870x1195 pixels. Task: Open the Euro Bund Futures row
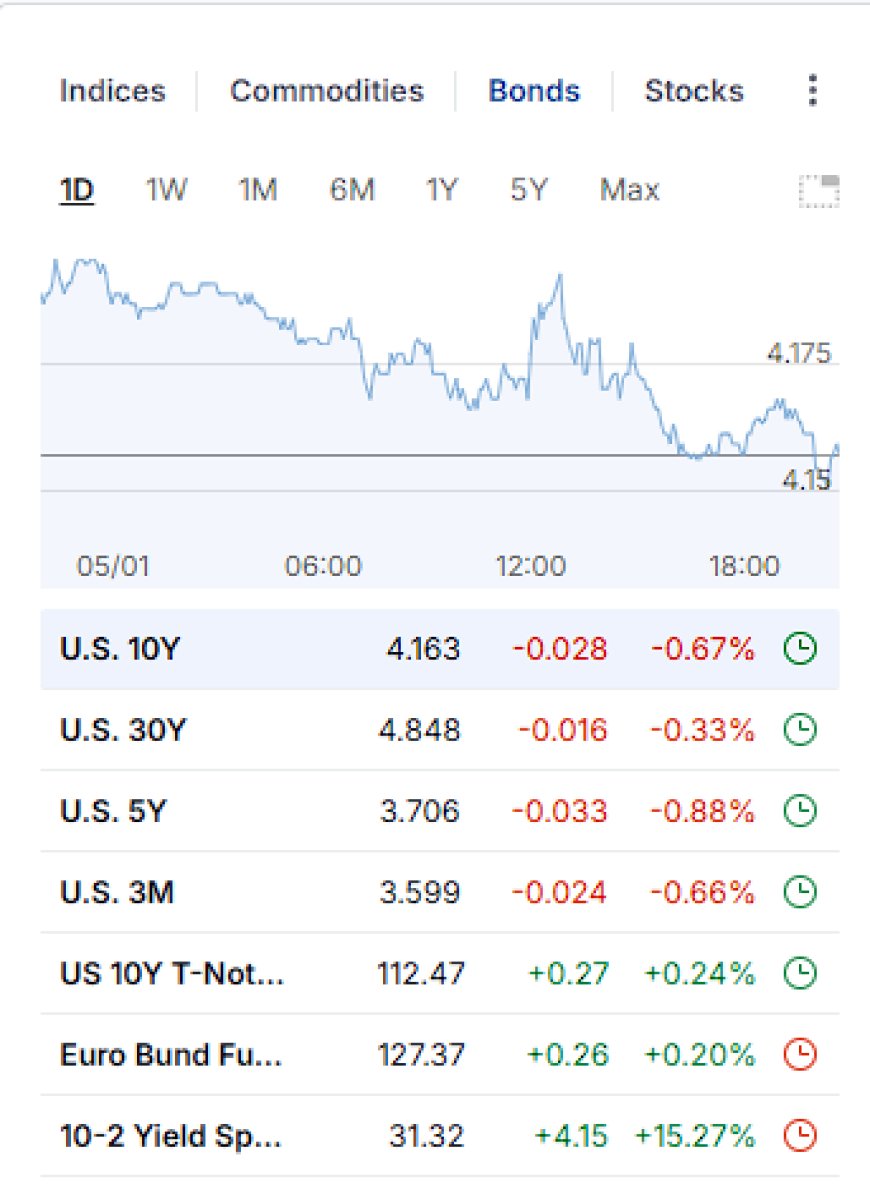click(440, 1055)
